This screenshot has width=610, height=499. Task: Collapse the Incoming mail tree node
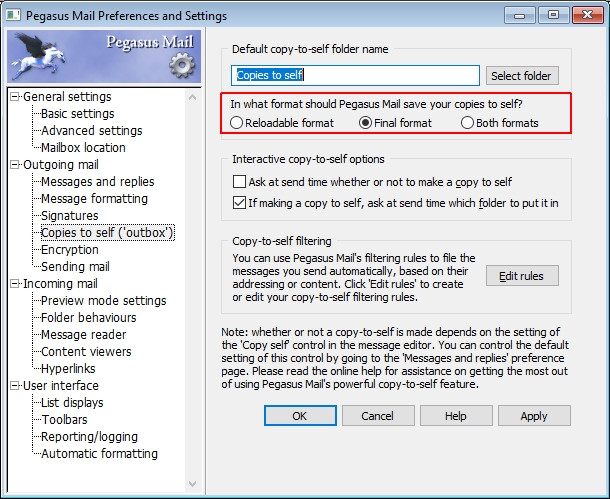(15, 284)
